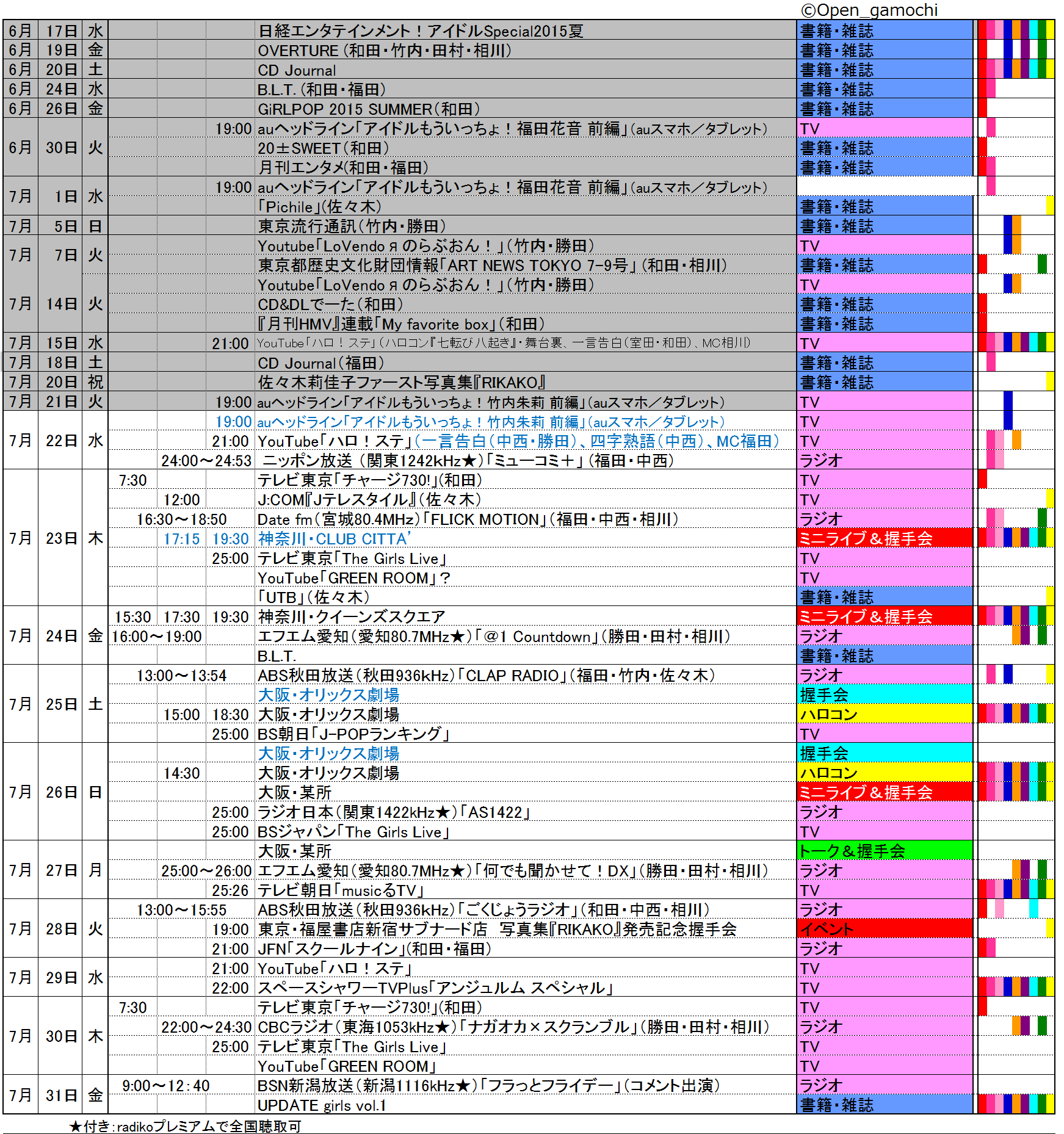The width and height of the screenshot is (1064, 1134).
Task: Click the 17:15 time for CLUB CITTA'
Action: 182,539
